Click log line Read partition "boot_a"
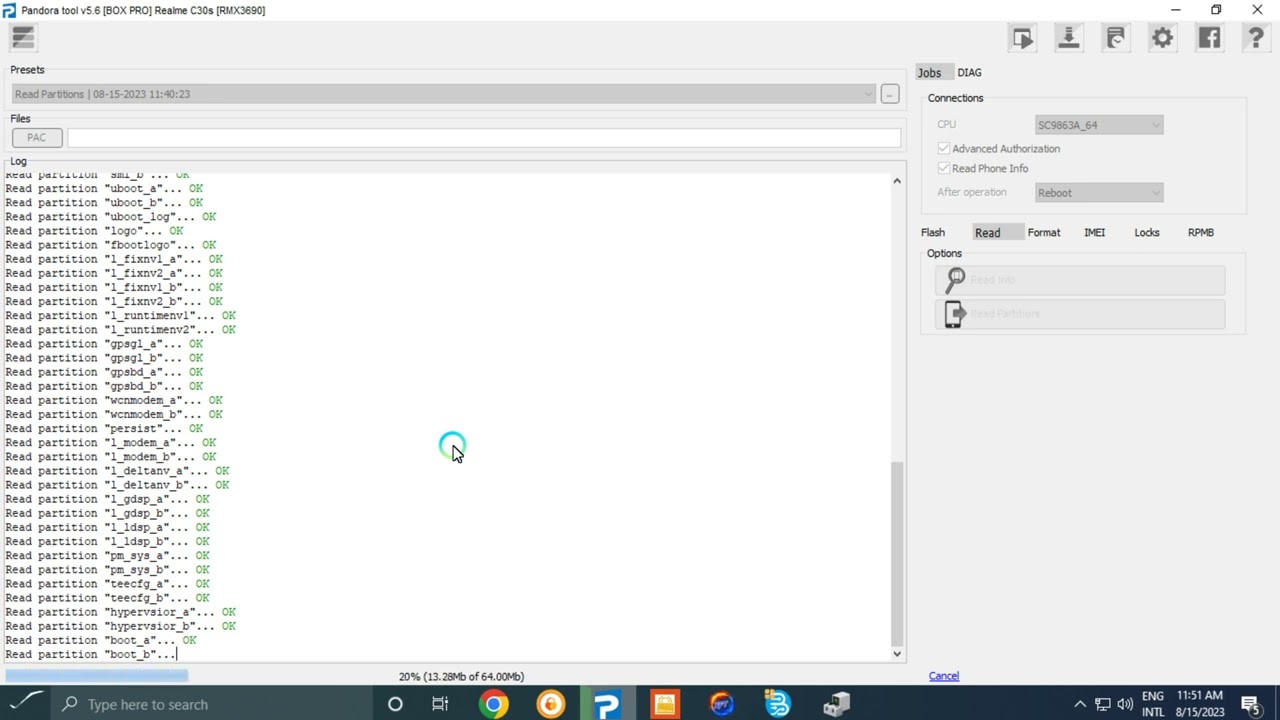 click(101, 640)
